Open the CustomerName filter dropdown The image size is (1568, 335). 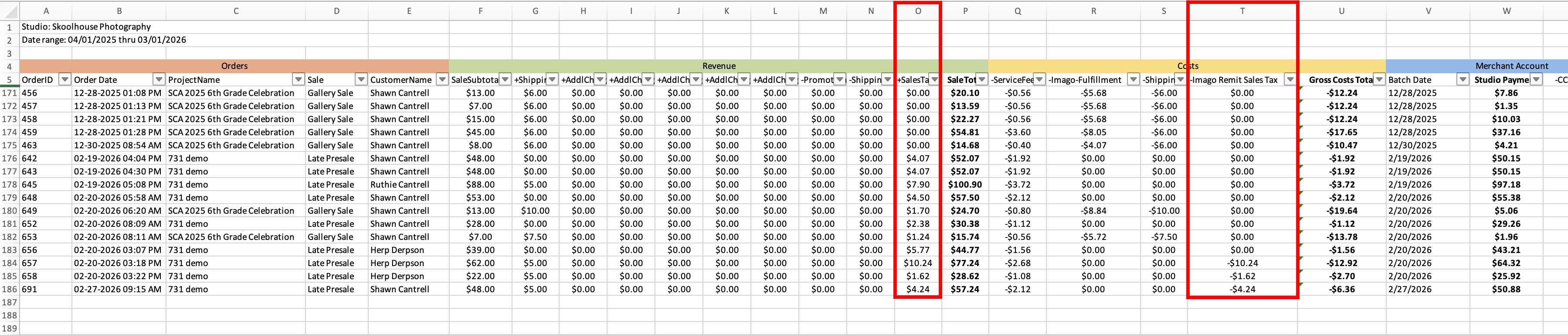coord(442,80)
